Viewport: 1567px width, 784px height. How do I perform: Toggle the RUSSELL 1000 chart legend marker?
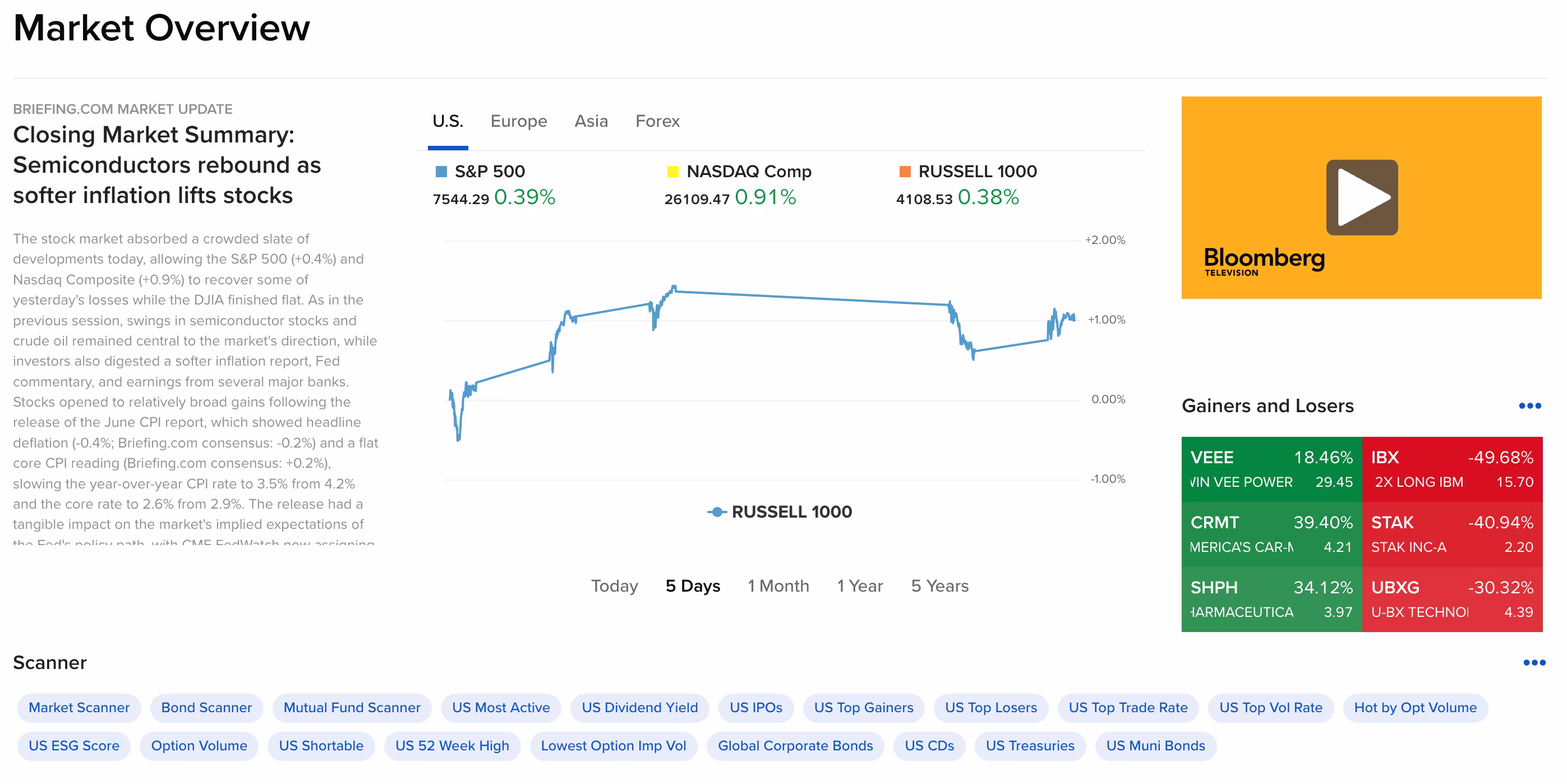pos(717,512)
